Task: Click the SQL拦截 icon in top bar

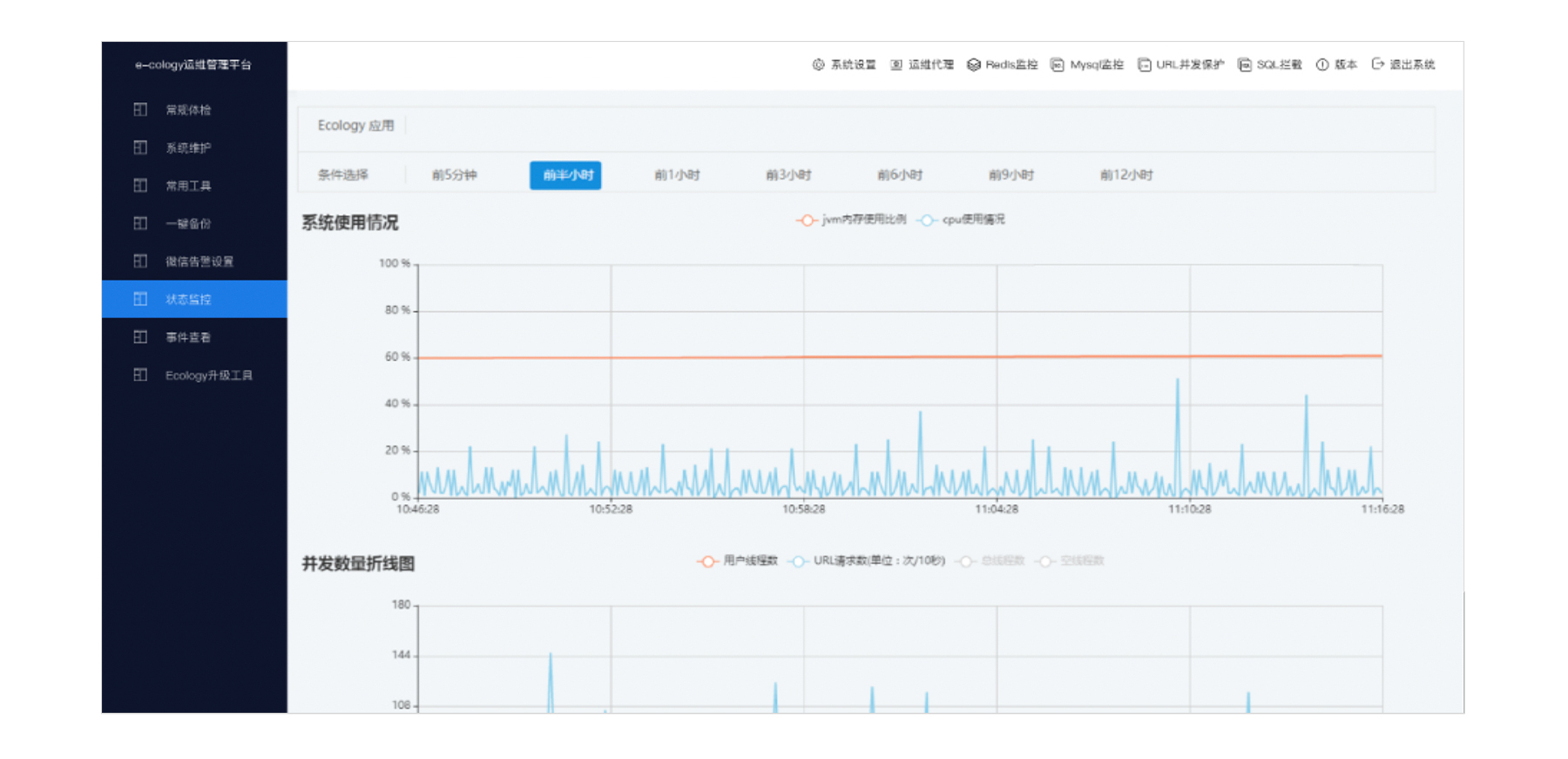Action: [1244, 64]
